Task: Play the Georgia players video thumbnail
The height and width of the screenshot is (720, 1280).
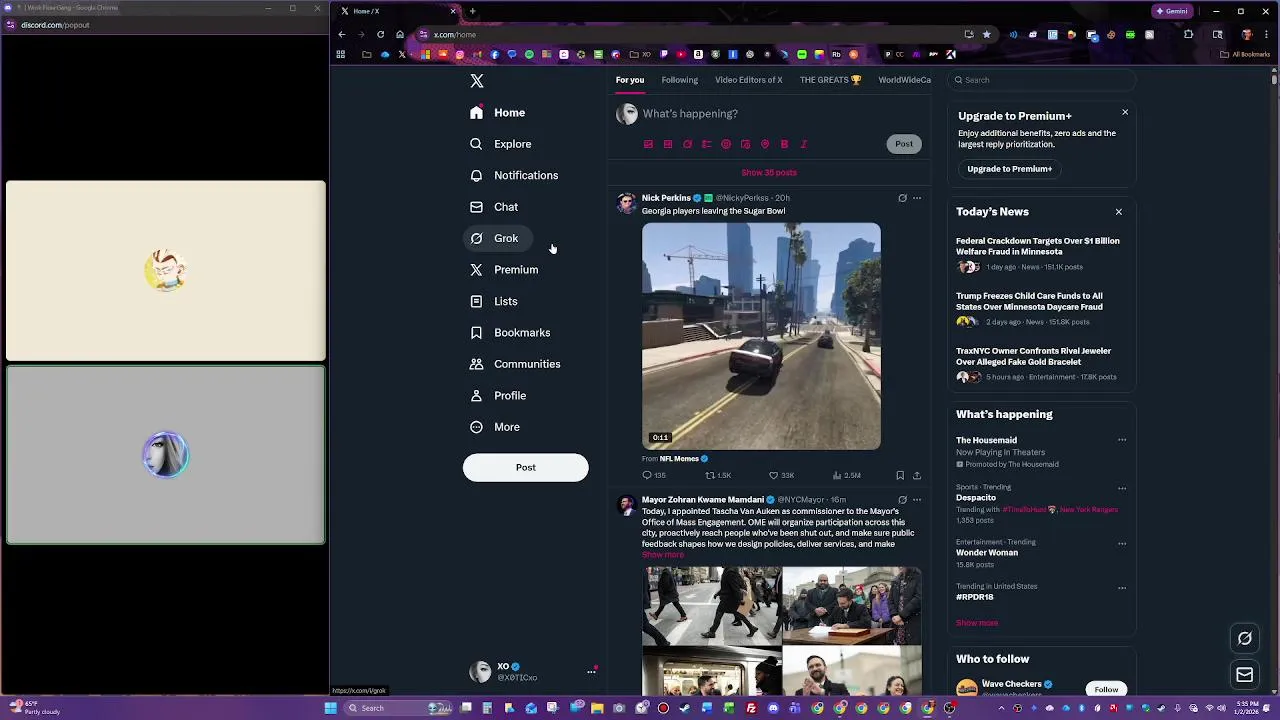Action: (x=761, y=336)
